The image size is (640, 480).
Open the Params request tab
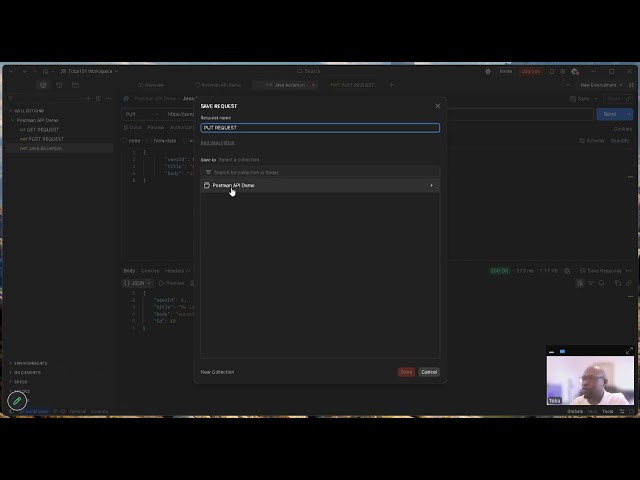[156, 128]
